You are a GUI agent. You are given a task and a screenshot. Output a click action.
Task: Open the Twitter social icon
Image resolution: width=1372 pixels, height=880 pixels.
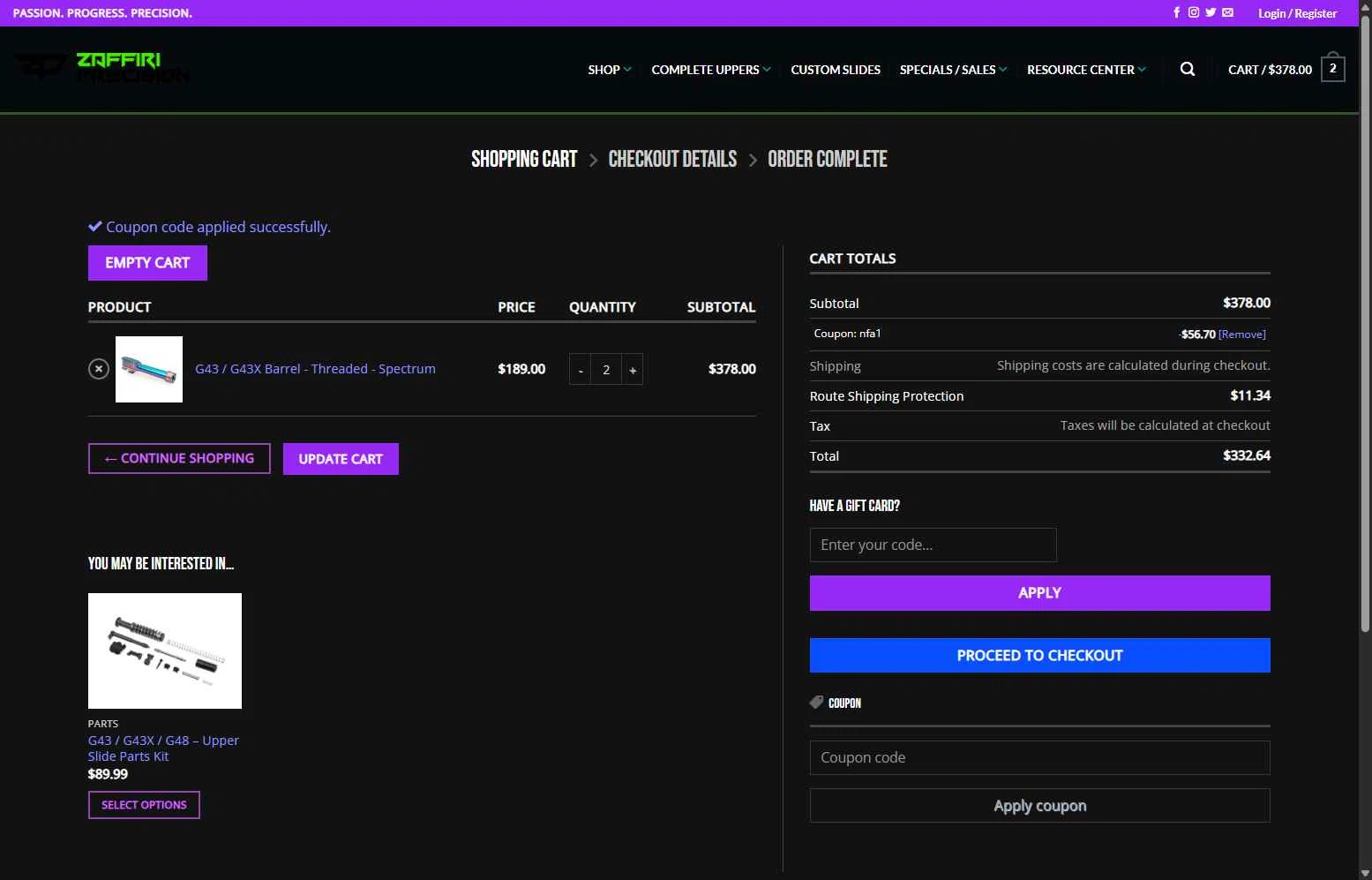pos(1211,12)
